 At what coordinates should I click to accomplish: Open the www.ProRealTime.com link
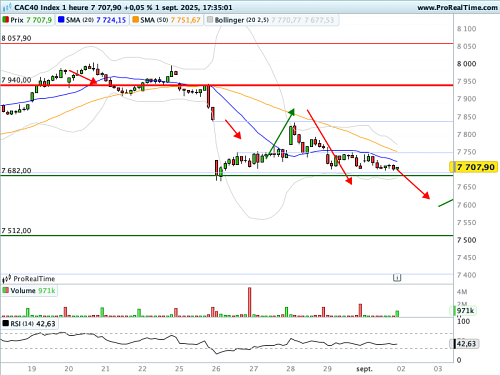click(457, 7)
